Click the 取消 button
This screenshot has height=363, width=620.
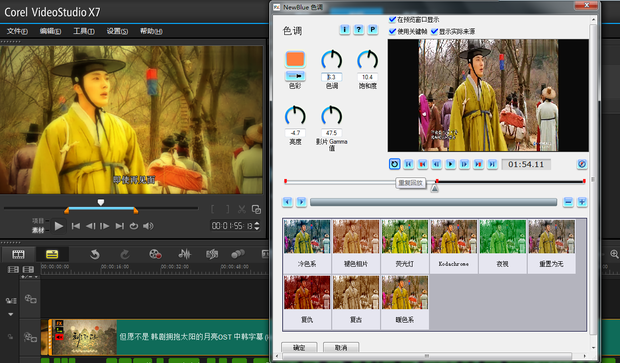tap(341, 348)
